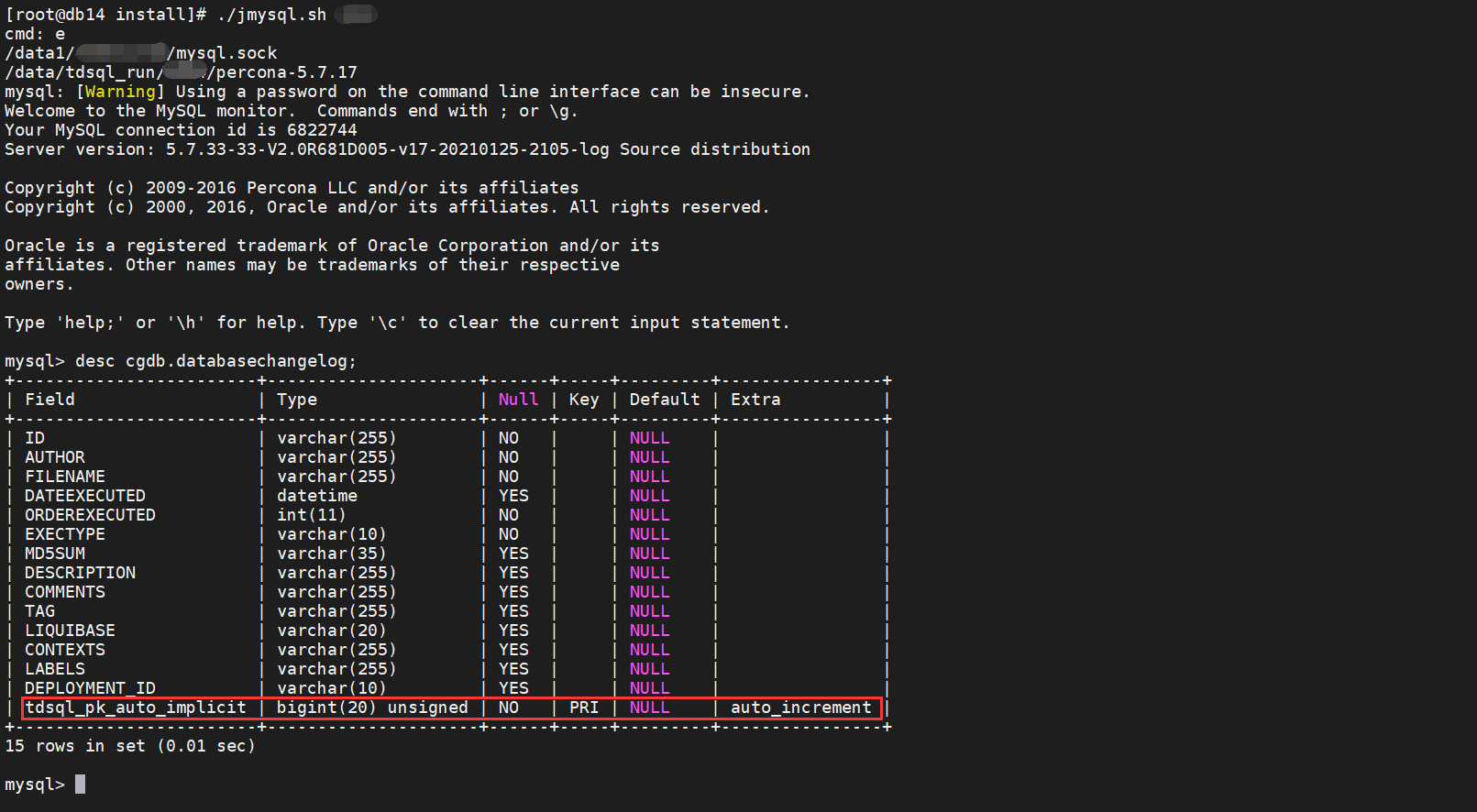The image size is (1477, 812).
Task: Click the LIQUIBASE field name
Action: tap(70, 631)
